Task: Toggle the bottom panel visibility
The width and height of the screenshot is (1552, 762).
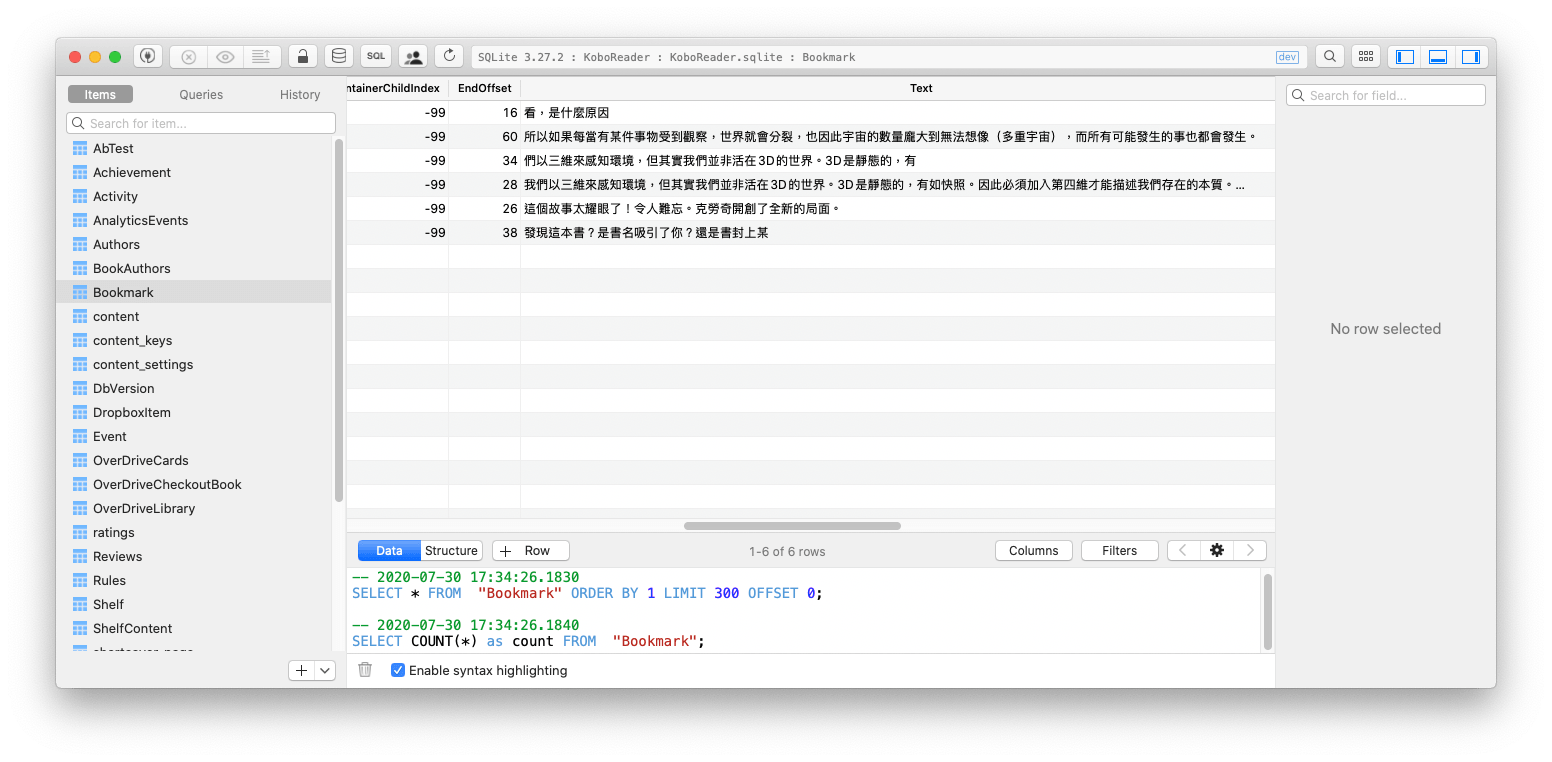Action: point(1437,56)
